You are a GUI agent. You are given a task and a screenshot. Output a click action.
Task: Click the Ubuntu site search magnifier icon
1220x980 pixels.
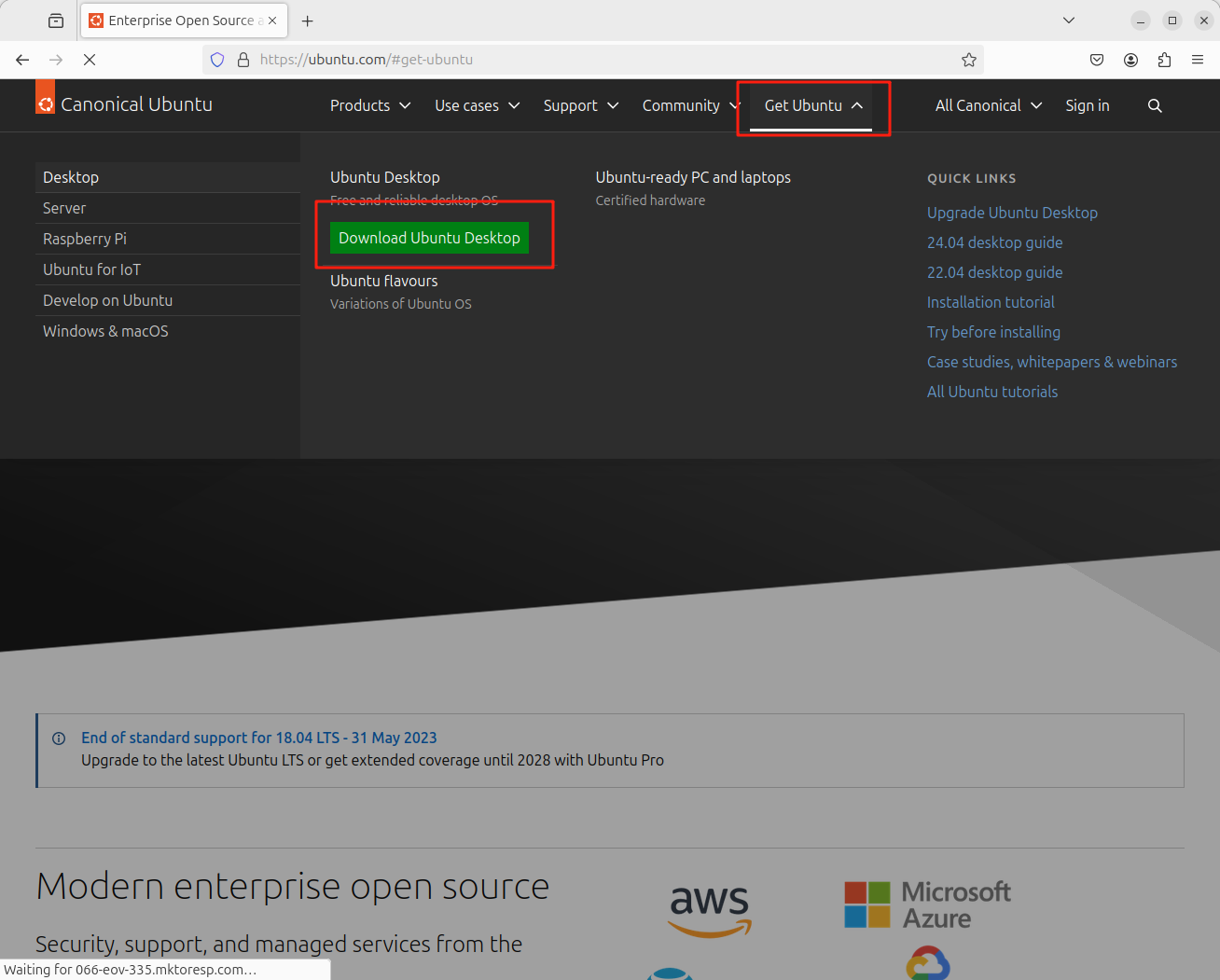click(x=1155, y=105)
